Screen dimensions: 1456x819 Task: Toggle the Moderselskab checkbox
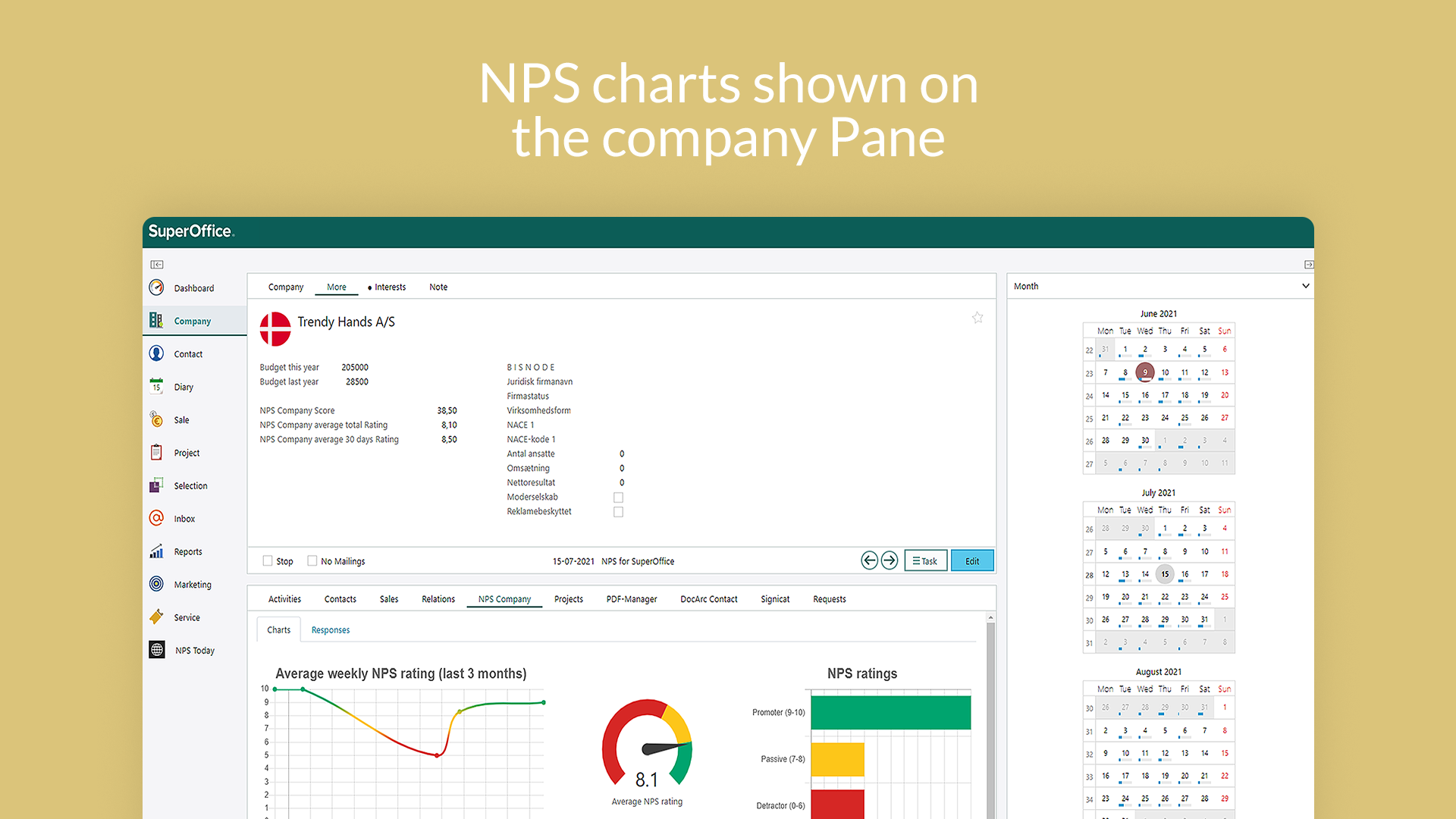(x=618, y=497)
